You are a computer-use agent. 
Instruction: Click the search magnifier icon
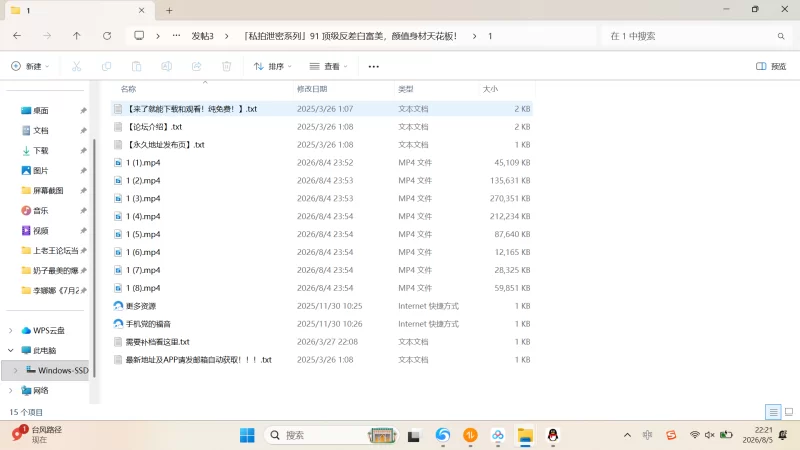(781, 36)
